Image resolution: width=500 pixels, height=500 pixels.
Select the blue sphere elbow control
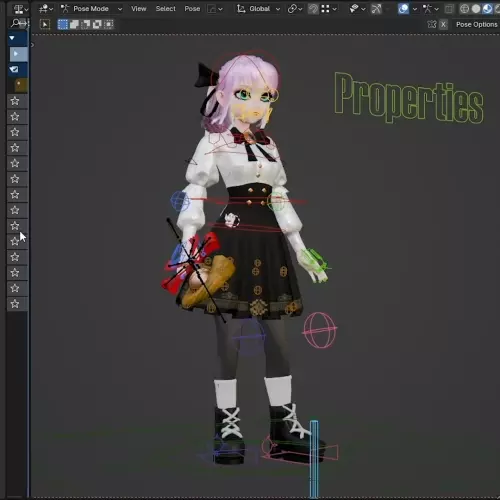180,201
